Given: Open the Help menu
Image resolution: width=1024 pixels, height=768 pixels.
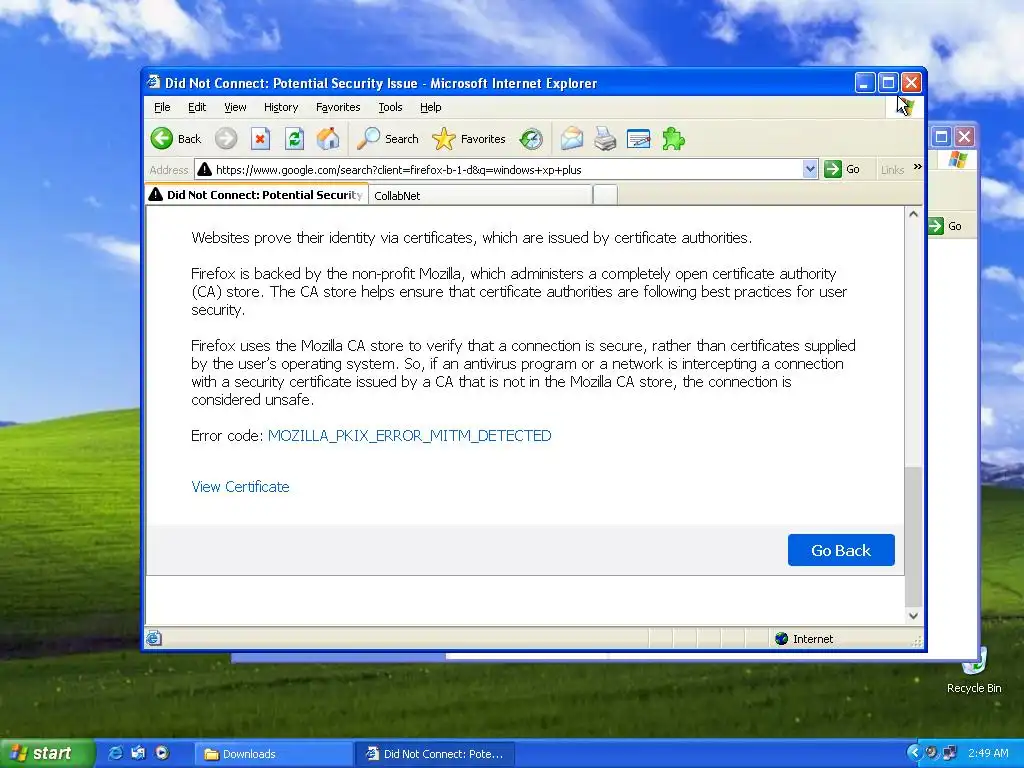Looking at the screenshot, I should point(430,107).
